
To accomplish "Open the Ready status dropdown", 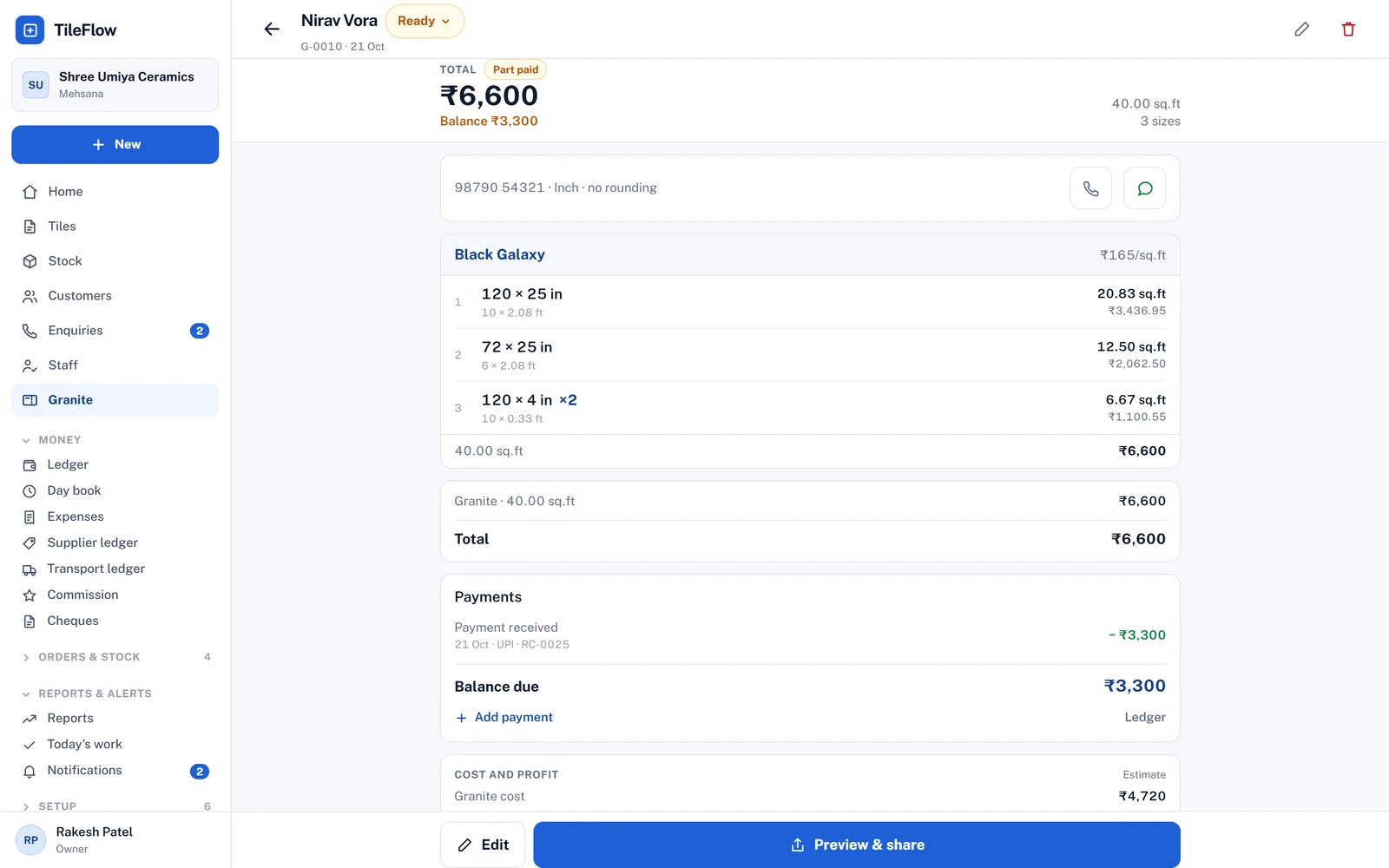I will [x=425, y=22].
